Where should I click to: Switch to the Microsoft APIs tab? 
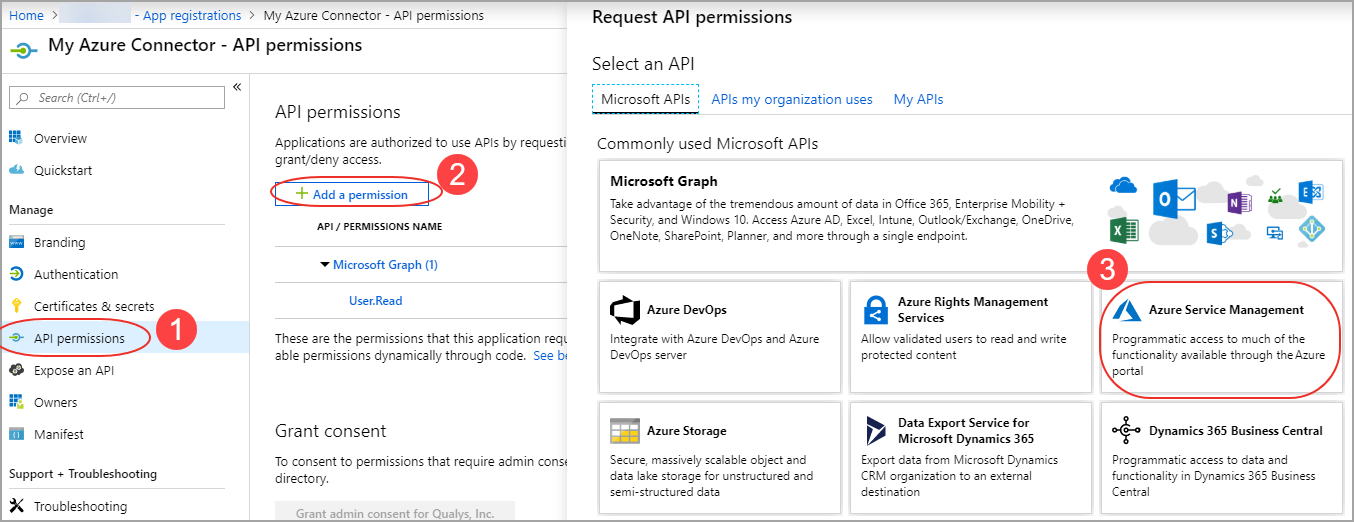coord(645,99)
